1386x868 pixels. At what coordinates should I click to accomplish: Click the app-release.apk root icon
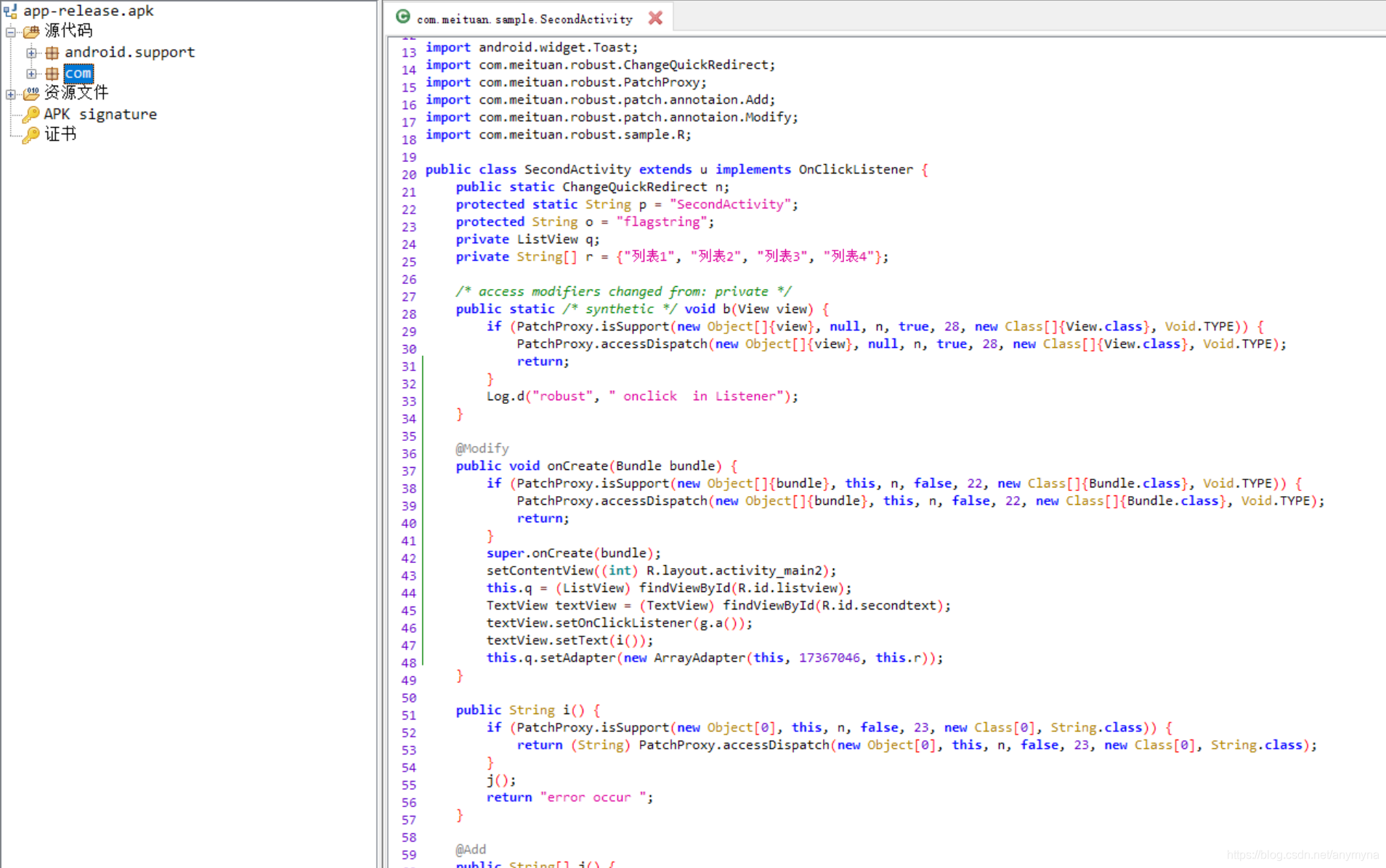coord(10,10)
